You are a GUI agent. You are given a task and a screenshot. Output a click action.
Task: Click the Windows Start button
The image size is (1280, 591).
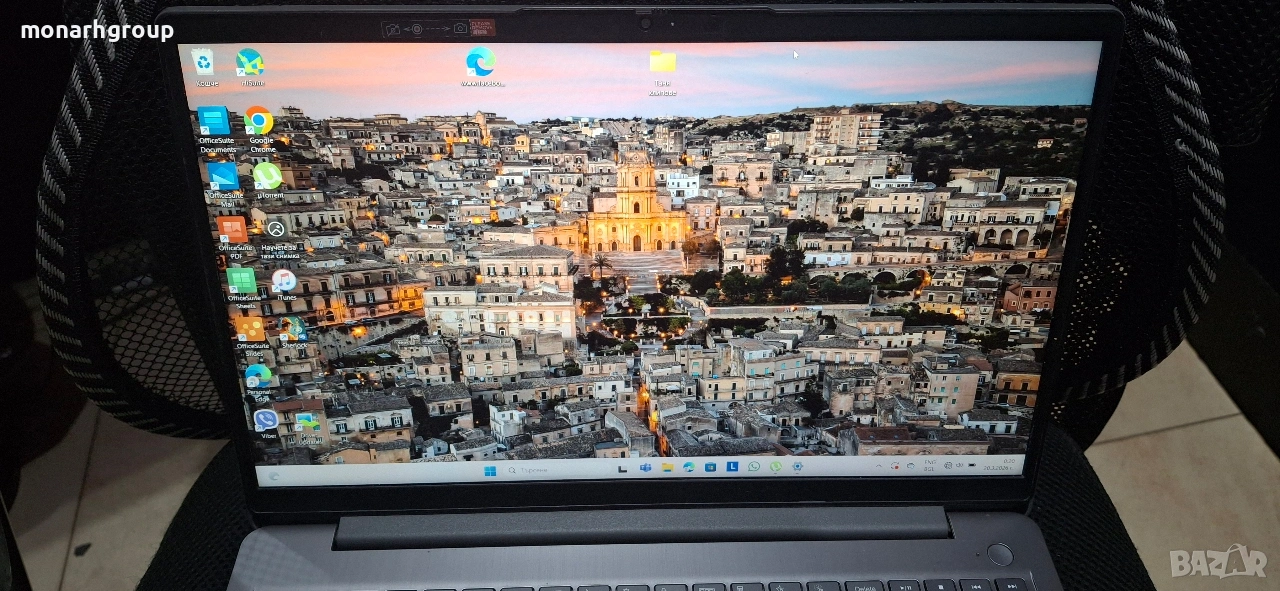(490, 470)
